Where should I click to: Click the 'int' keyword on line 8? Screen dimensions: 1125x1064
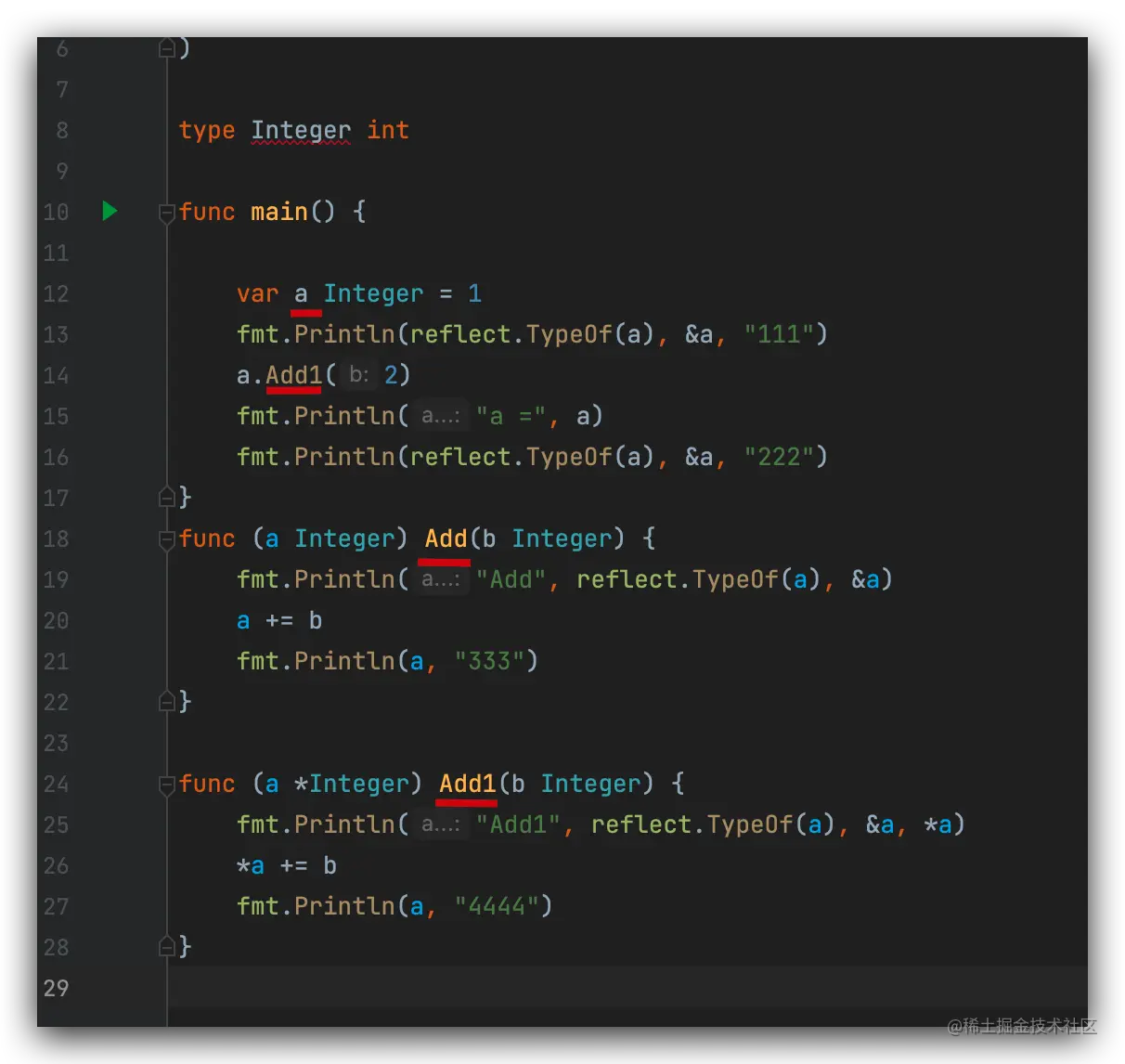388,130
